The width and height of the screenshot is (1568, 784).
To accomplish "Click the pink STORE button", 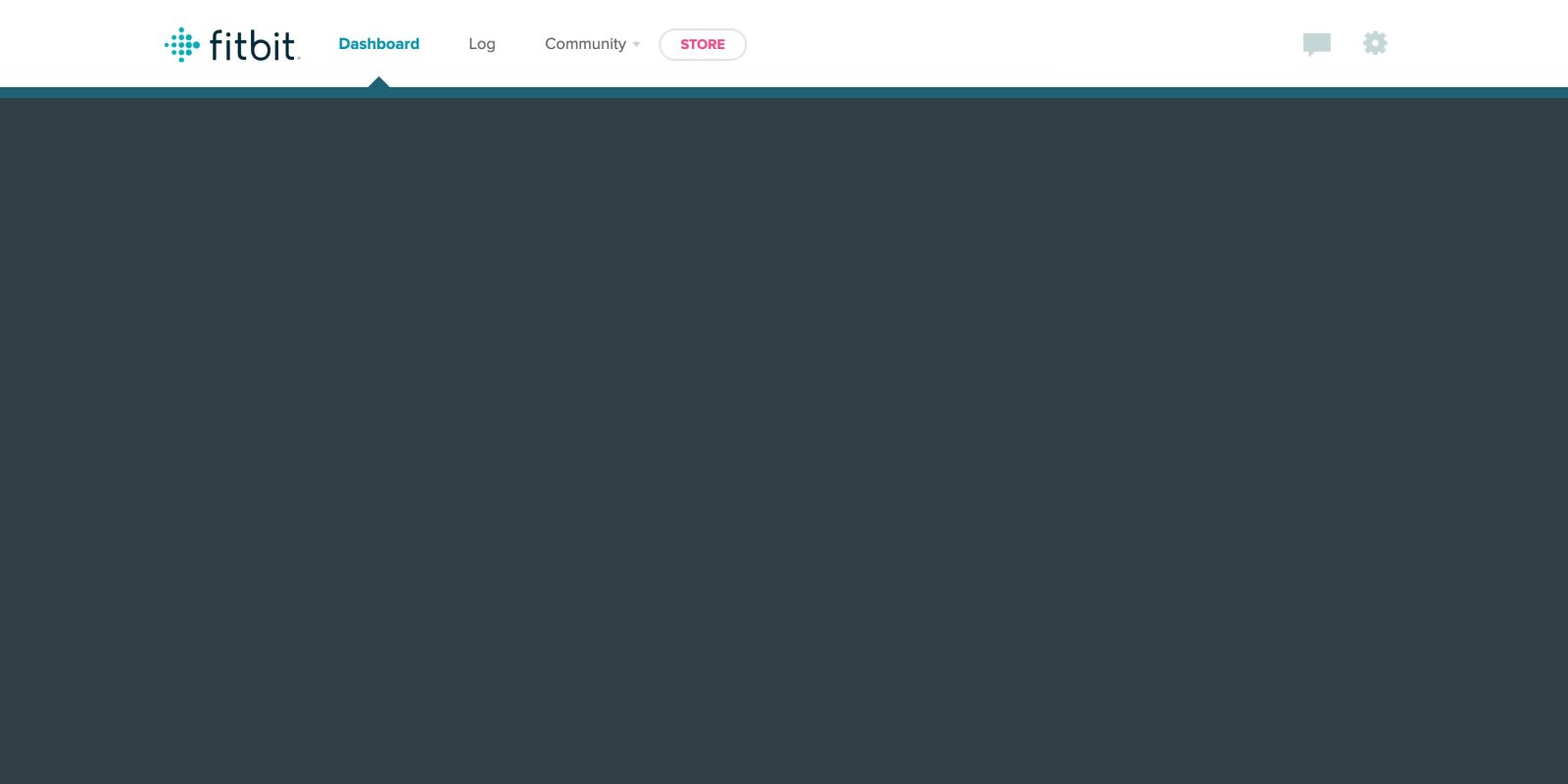I will pos(702,44).
